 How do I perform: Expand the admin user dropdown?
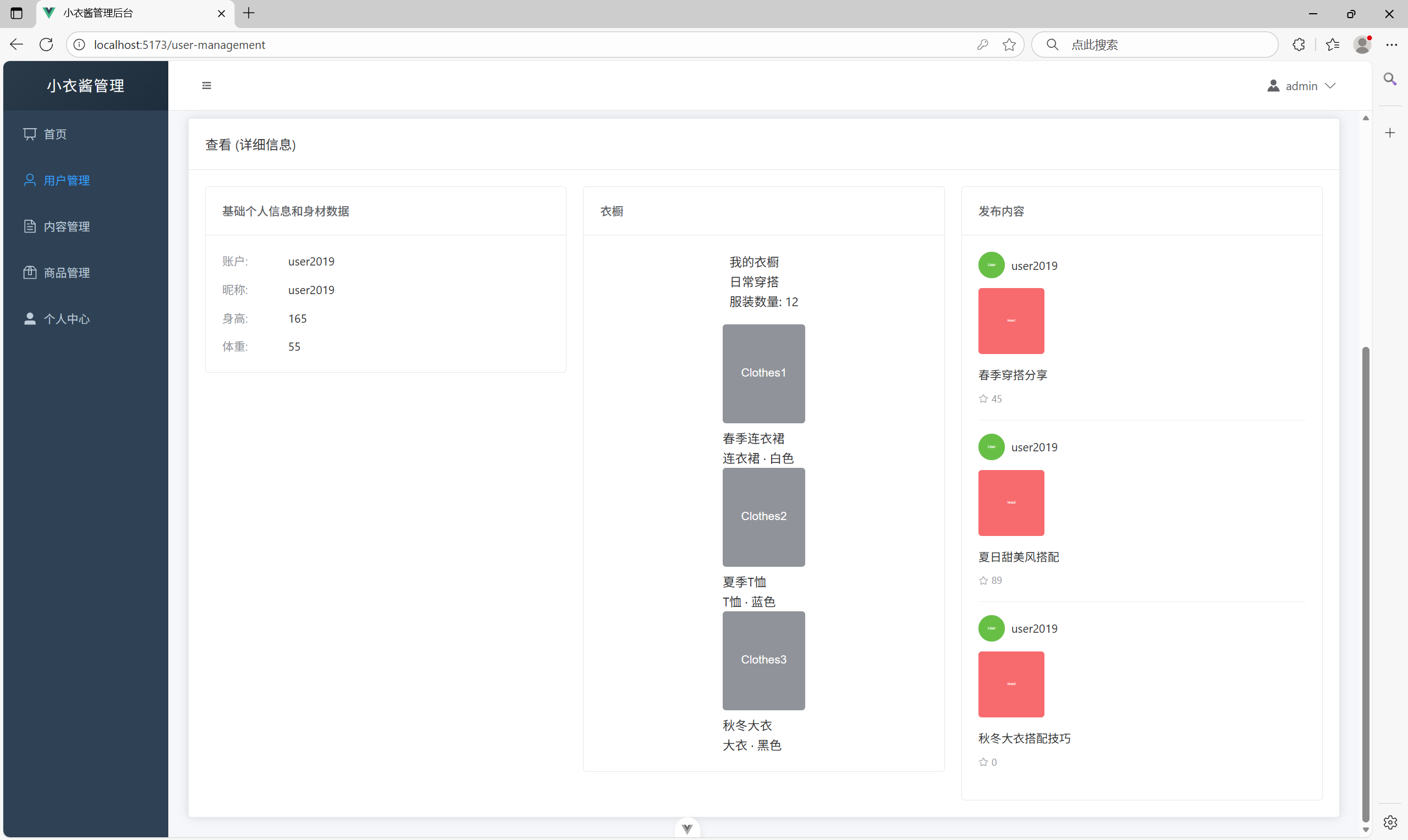(1301, 86)
